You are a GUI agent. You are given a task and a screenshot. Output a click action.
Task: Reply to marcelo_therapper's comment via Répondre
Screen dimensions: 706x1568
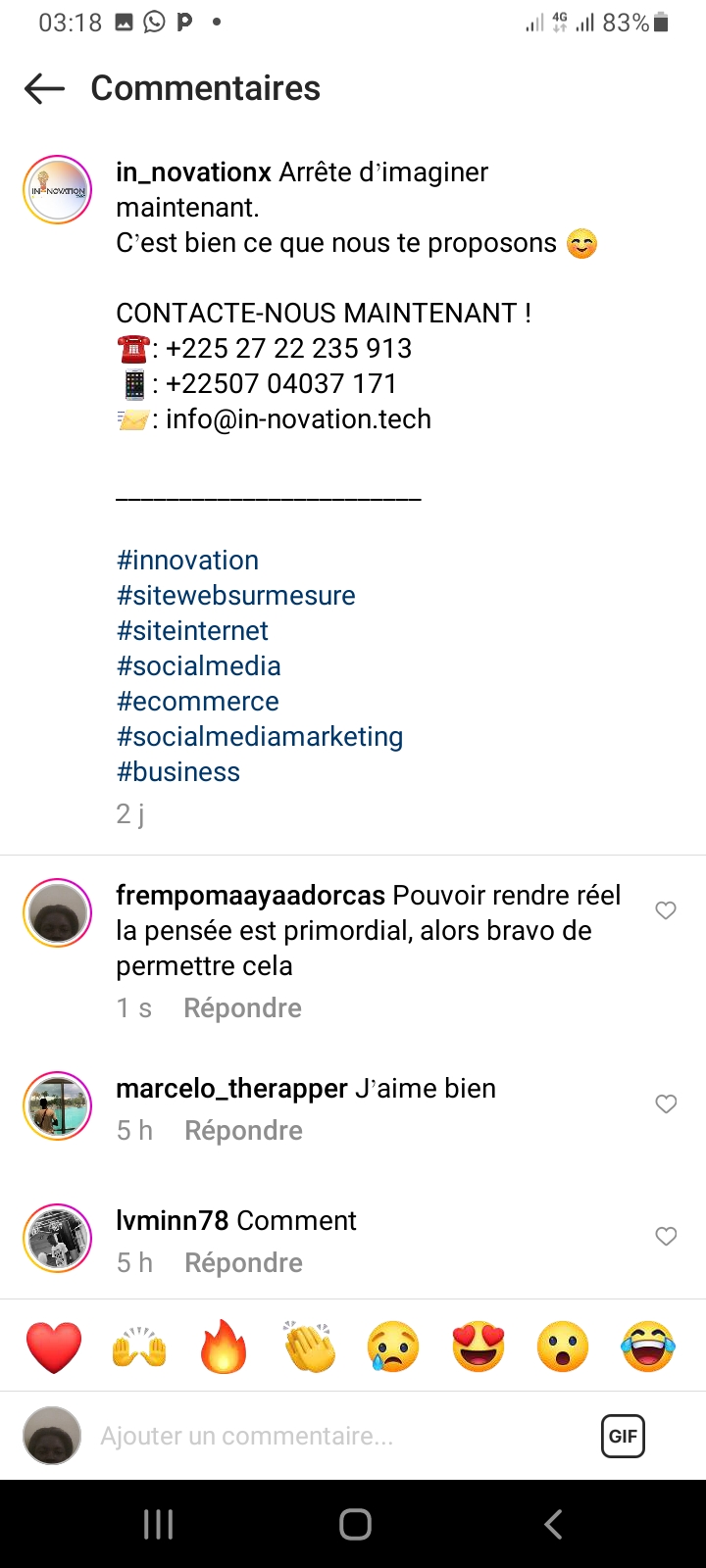pyautogui.click(x=243, y=1131)
